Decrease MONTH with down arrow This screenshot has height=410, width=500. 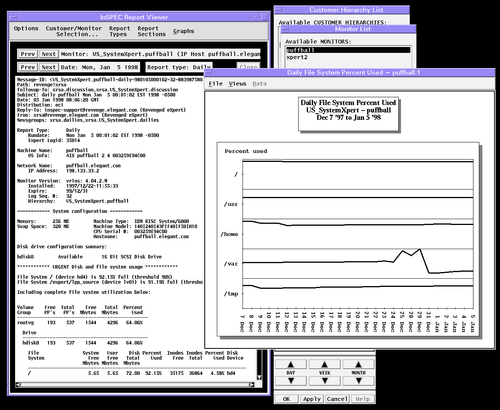(x=358, y=381)
